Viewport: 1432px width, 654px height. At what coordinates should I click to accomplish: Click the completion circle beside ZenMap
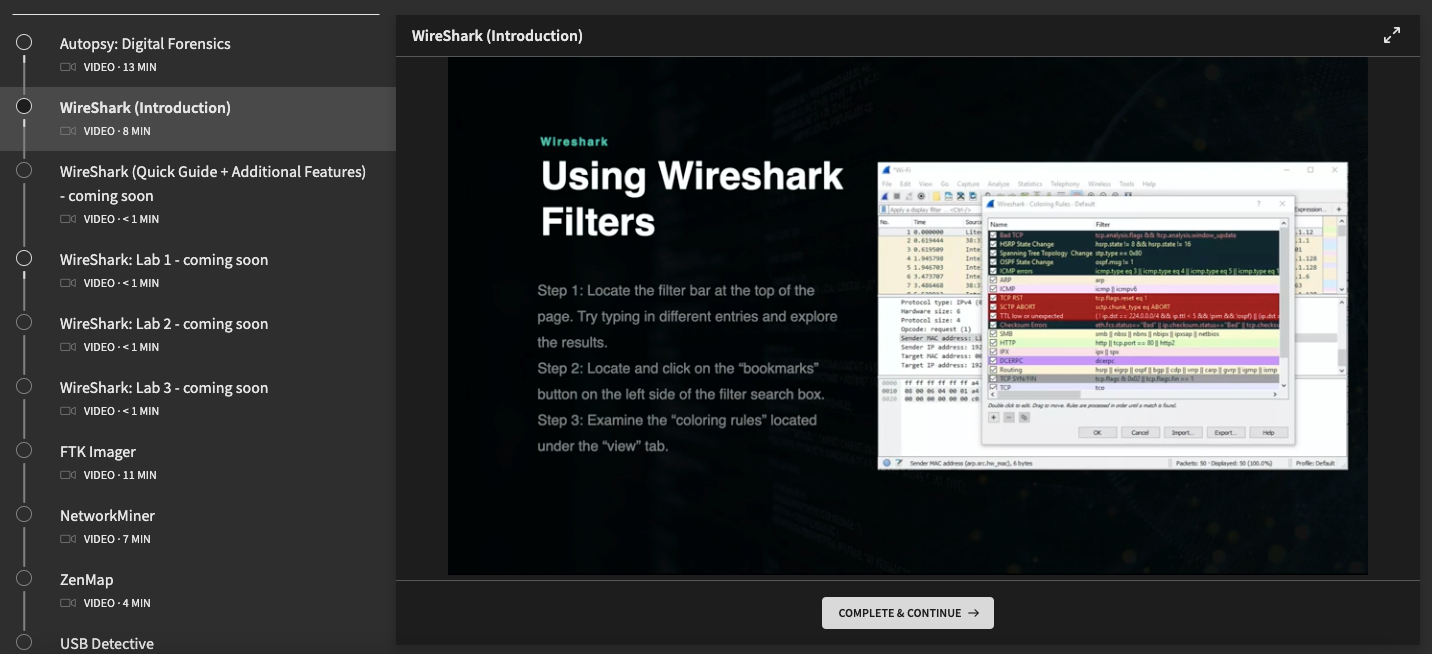(x=24, y=578)
